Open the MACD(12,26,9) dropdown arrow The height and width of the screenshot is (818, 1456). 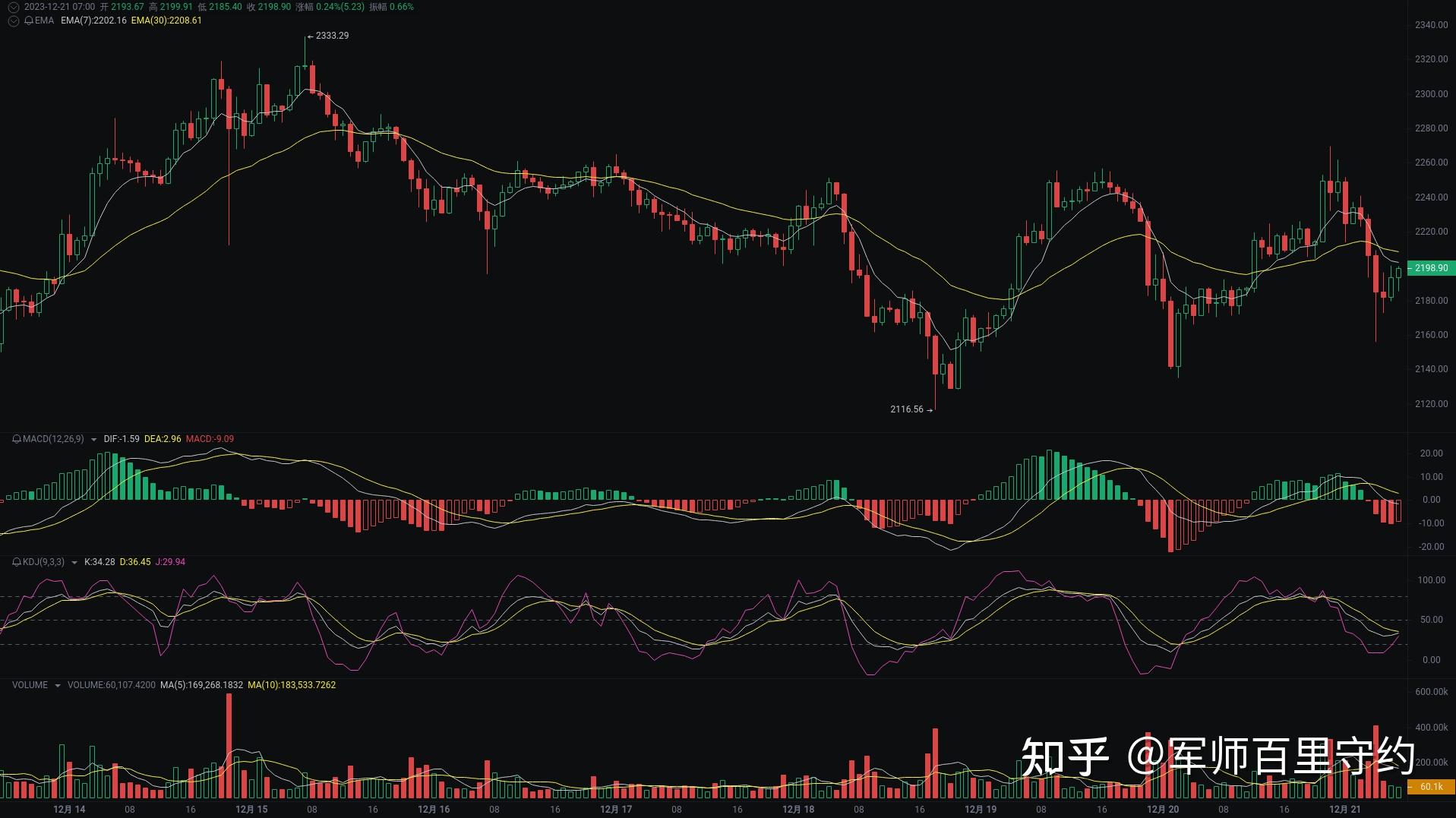coord(93,440)
